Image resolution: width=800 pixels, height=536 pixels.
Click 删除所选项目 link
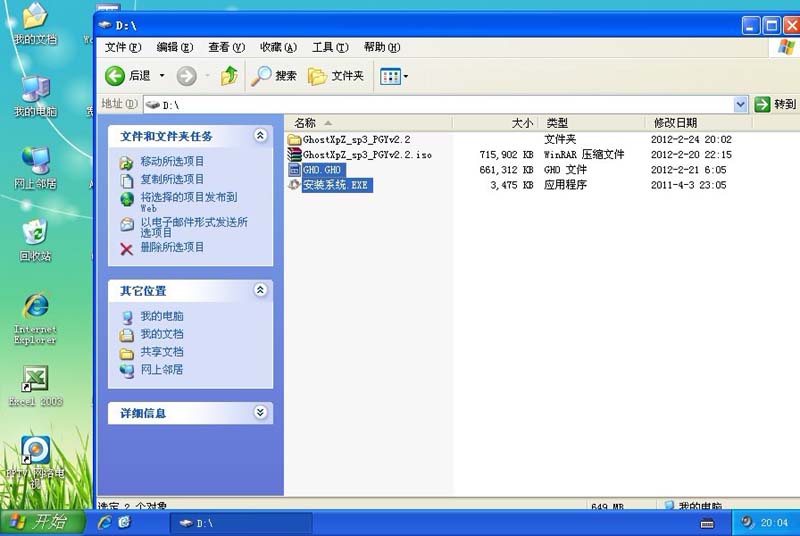[172, 247]
